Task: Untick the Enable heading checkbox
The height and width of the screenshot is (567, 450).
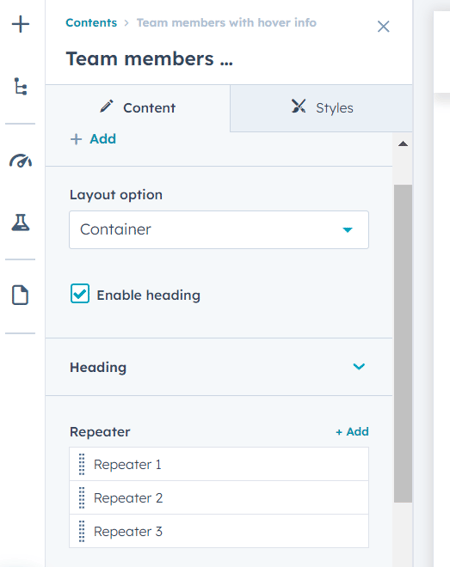Action: click(x=80, y=293)
